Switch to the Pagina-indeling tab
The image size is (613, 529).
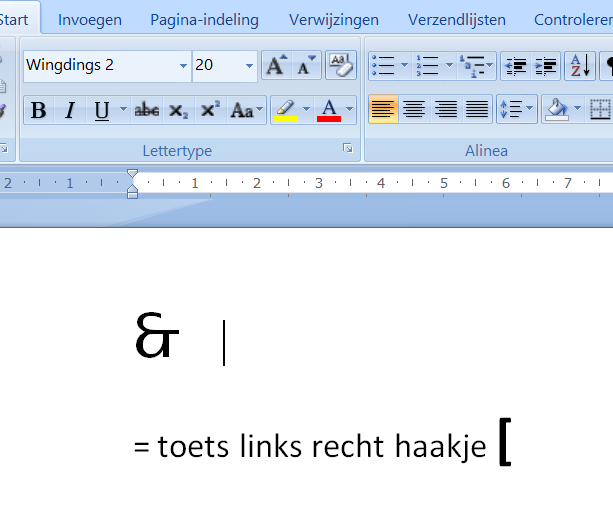click(204, 20)
